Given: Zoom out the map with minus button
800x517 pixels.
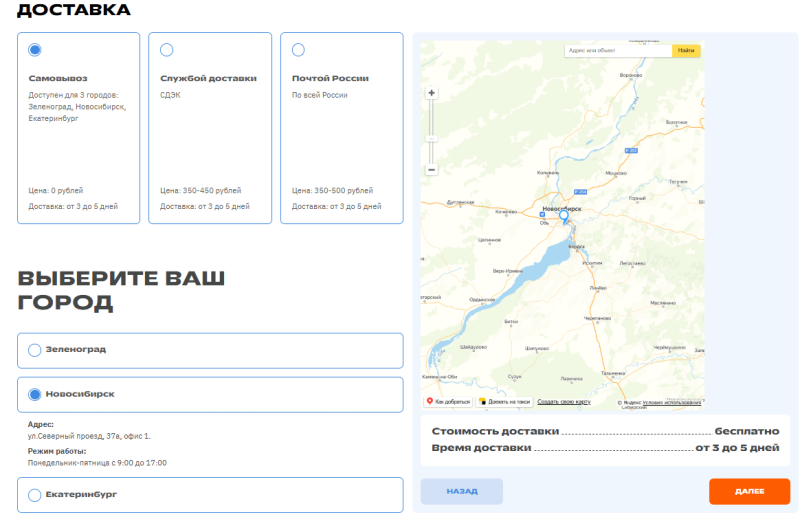Looking at the screenshot, I should (x=432, y=170).
